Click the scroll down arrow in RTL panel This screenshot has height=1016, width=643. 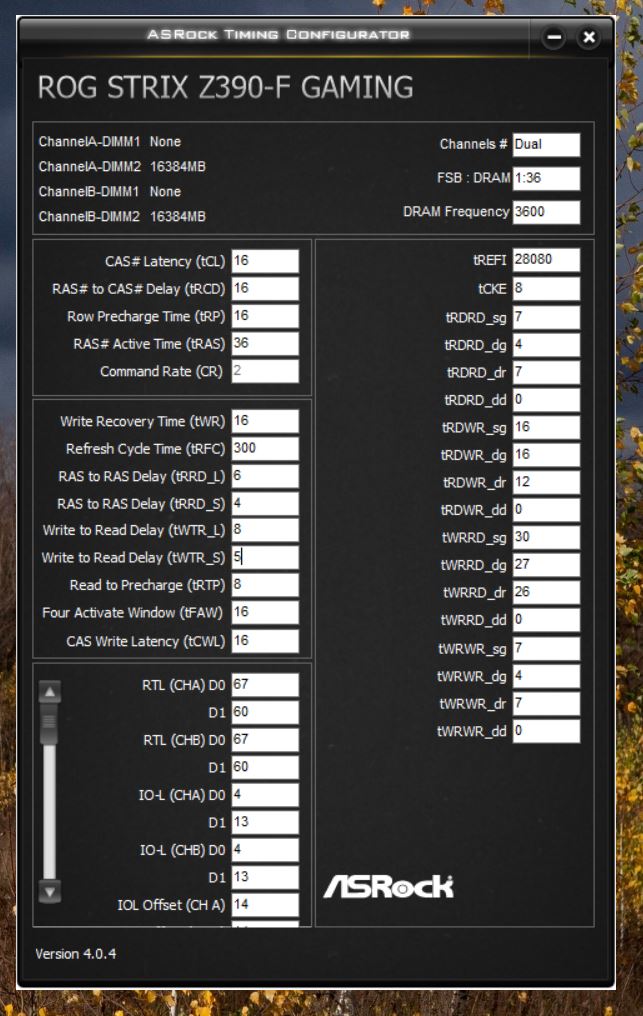tap(50, 892)
